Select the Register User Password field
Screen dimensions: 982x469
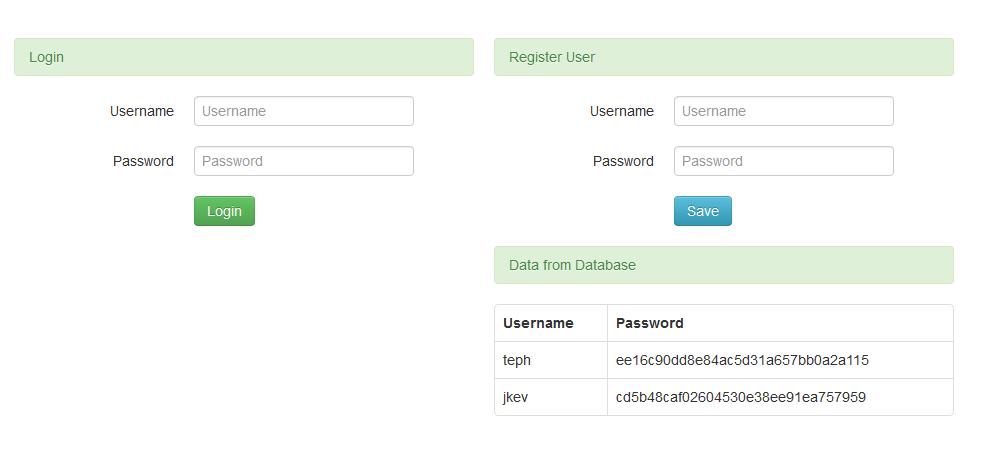pyautogui.click(x=783, y=161)
